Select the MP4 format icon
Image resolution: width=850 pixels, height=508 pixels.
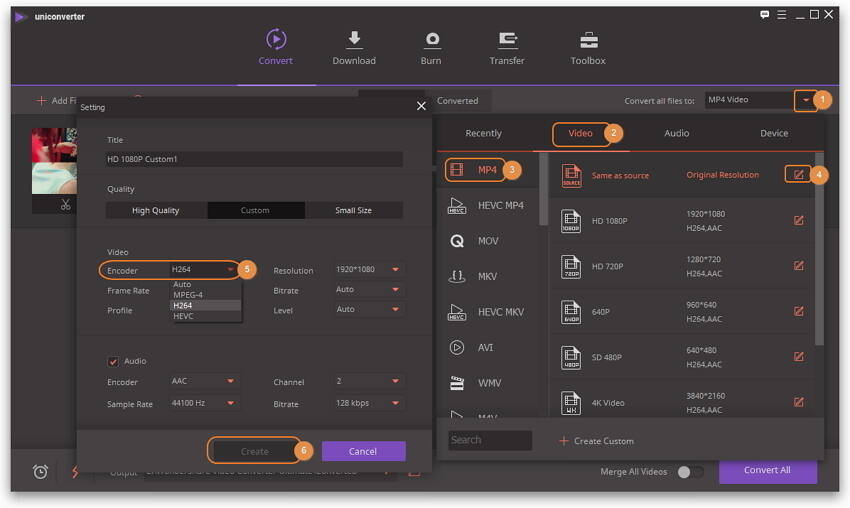pos(457,170)
